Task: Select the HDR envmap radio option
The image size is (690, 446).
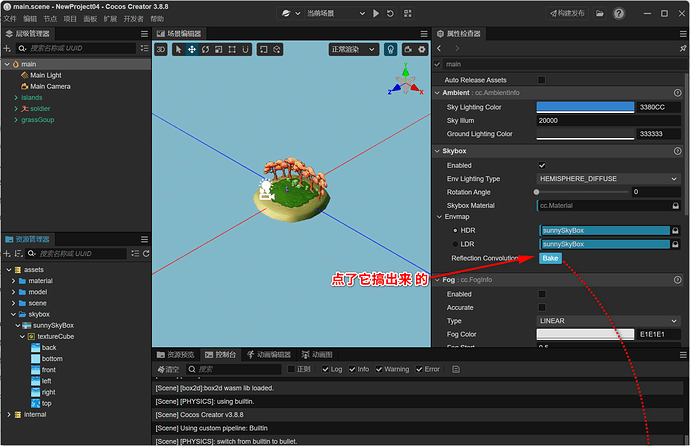Action: coord(455,230)
